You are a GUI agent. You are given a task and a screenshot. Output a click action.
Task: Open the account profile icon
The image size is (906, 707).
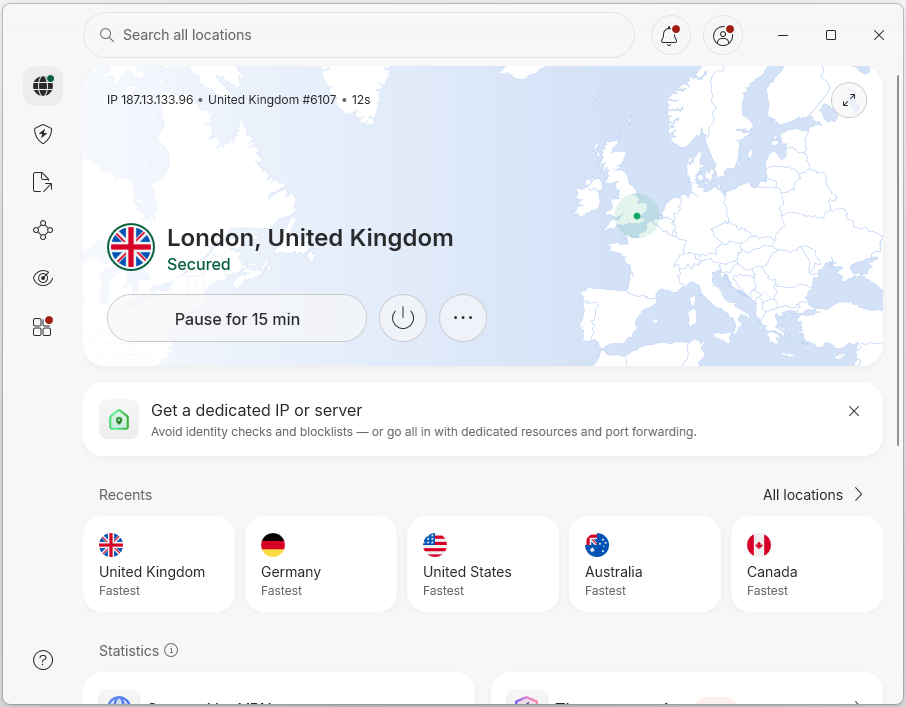(723, 35)
